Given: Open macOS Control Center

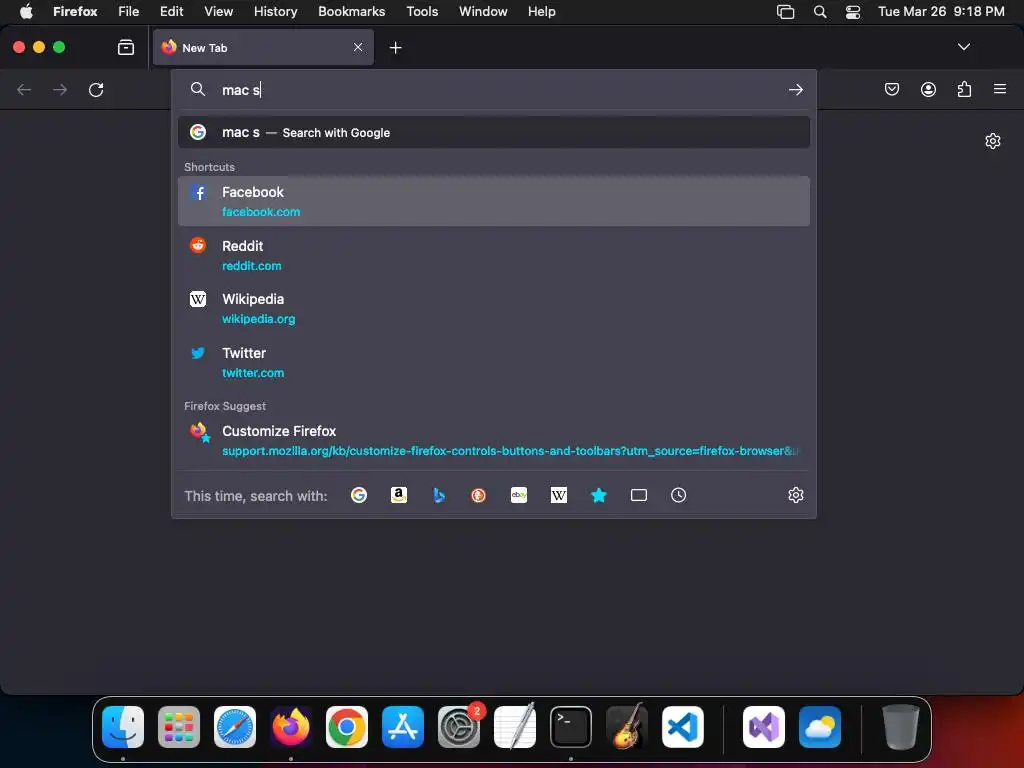Looking at the screenshot, I should click(853, 12).
